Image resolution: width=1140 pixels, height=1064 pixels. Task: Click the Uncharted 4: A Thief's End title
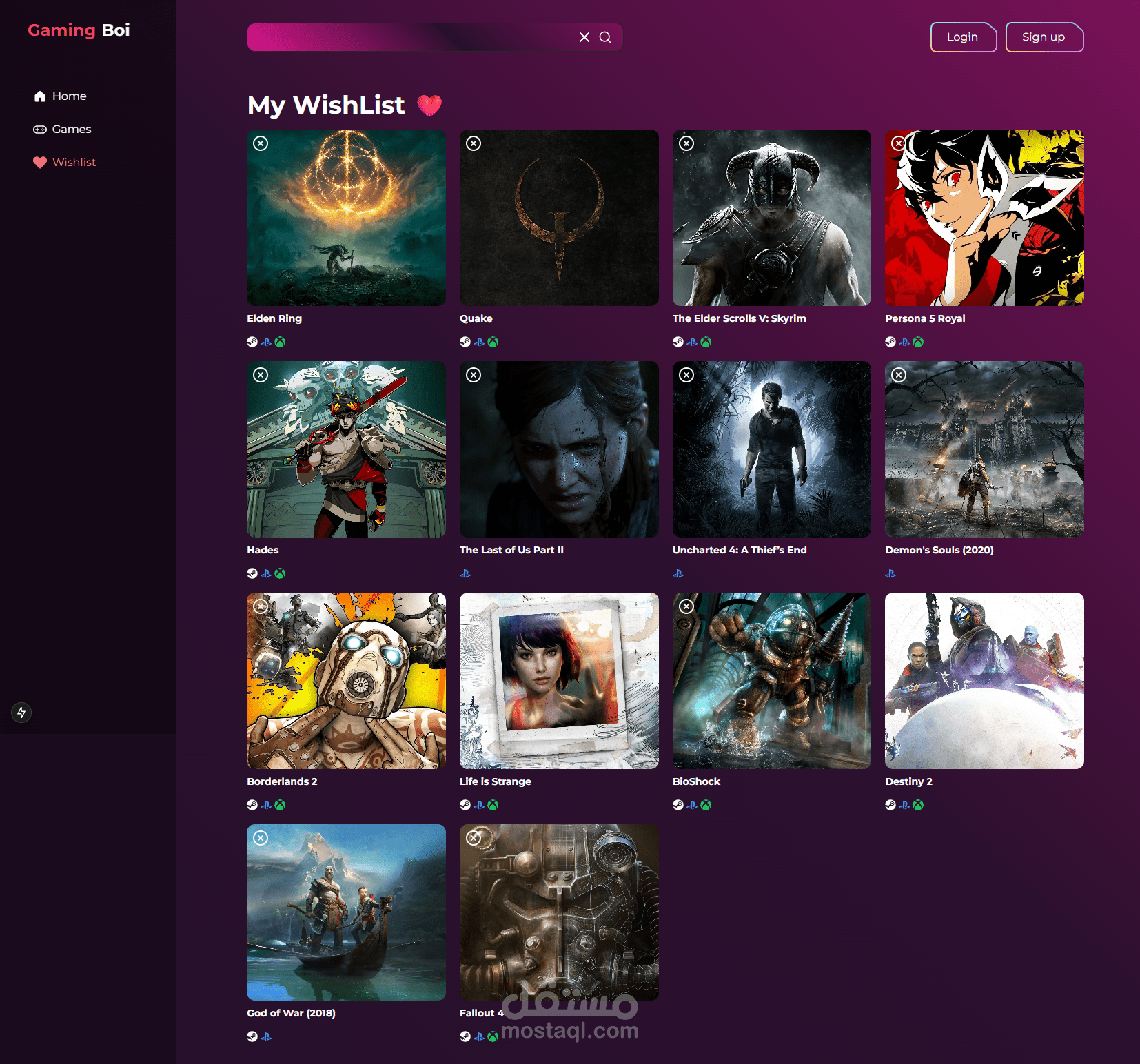740,550
